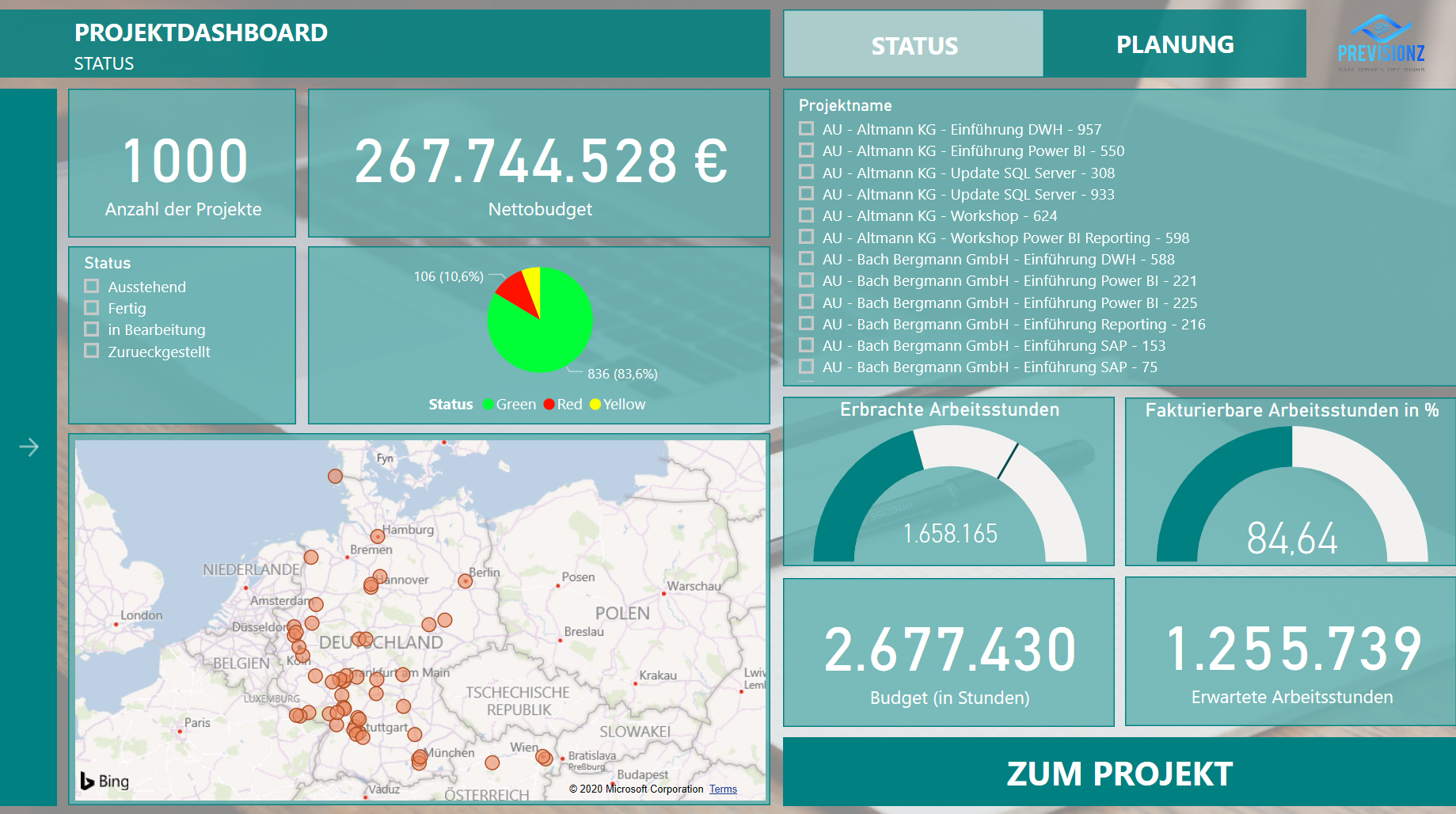Check the Fertig status filter
Viewport: 1456px width, 814px height.
(x=92, y=308)
